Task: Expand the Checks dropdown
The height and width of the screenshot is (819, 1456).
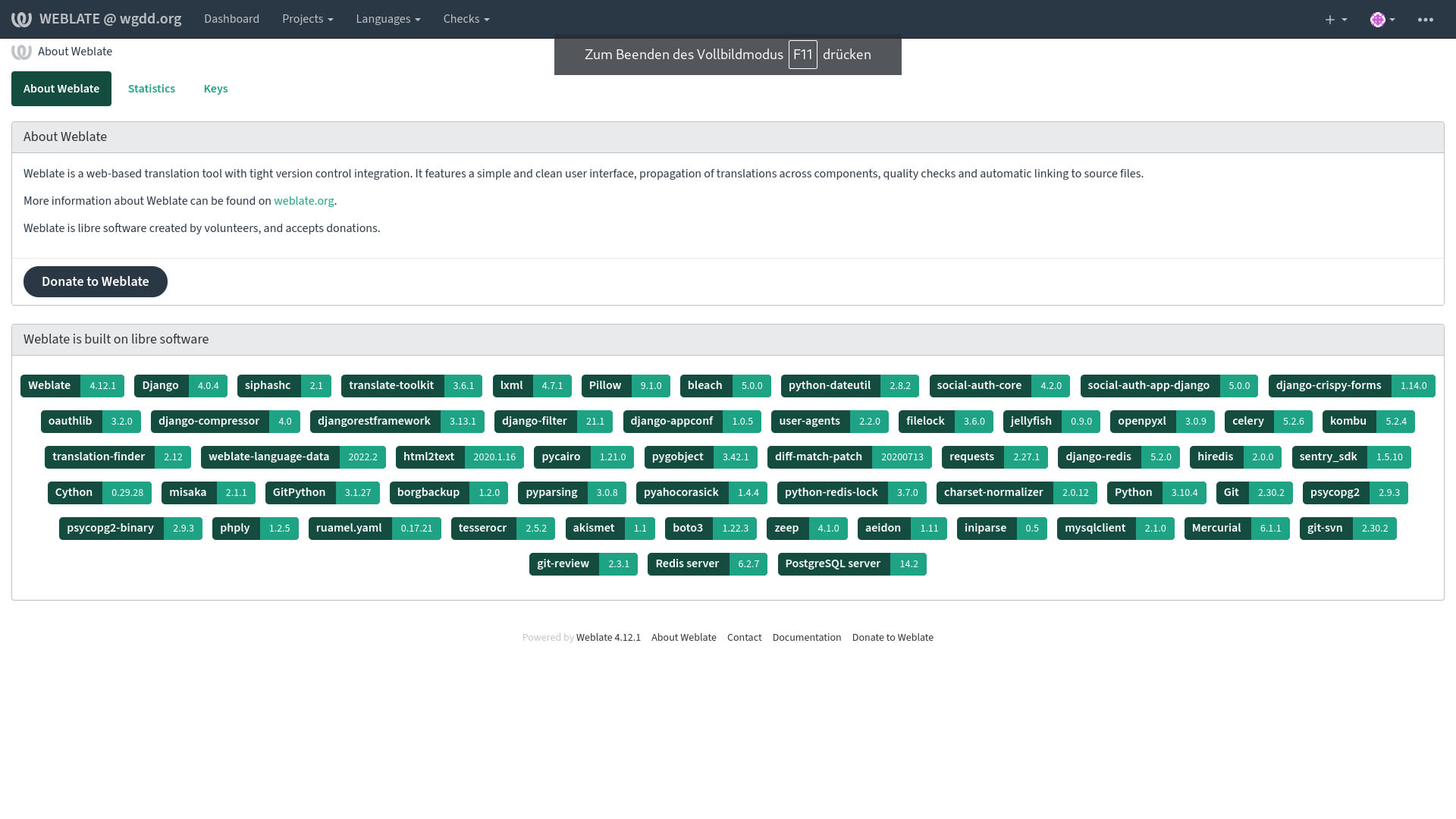Action: tap(466, 19)
